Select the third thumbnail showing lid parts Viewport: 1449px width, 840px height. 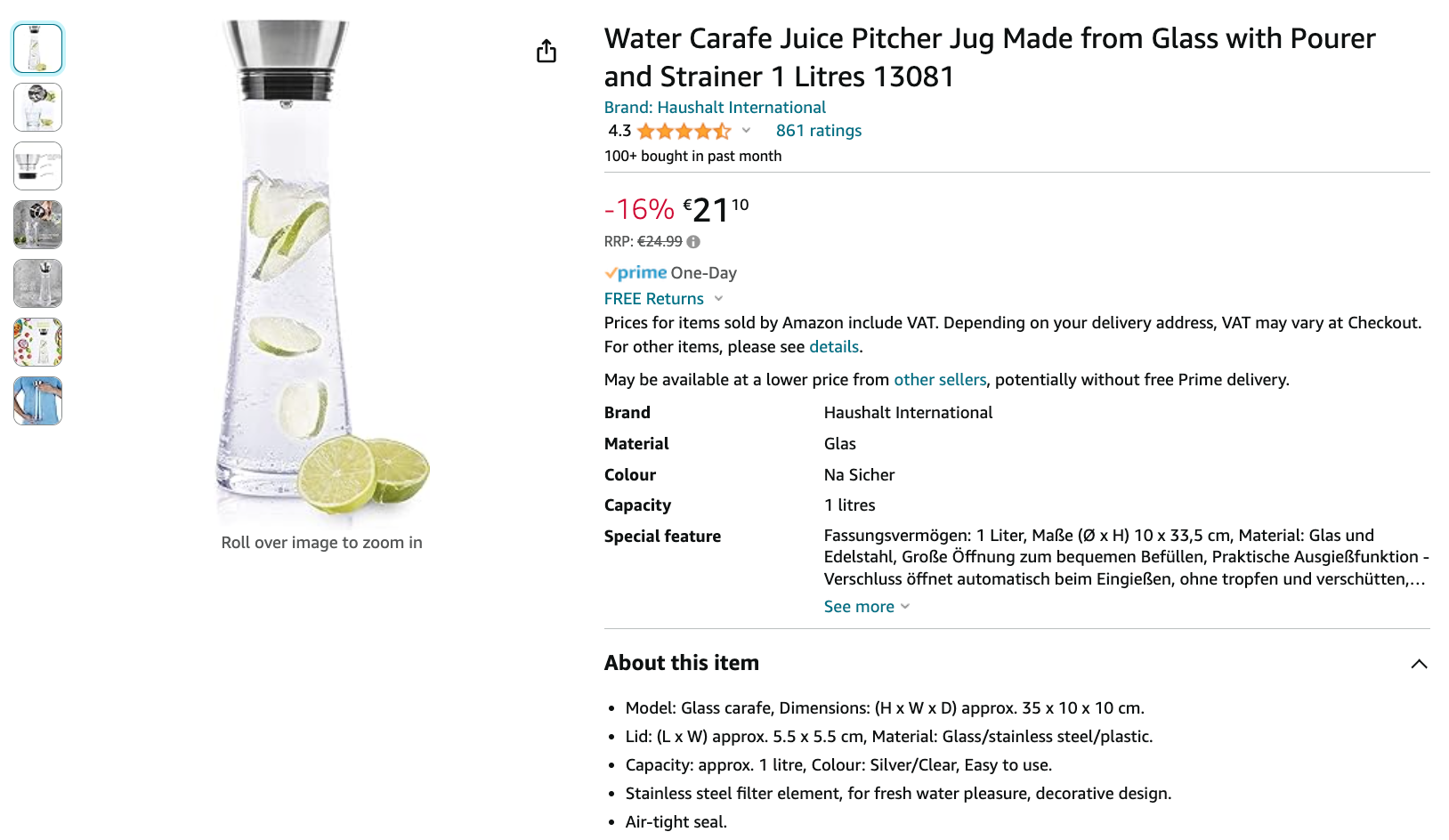[37, 166]
